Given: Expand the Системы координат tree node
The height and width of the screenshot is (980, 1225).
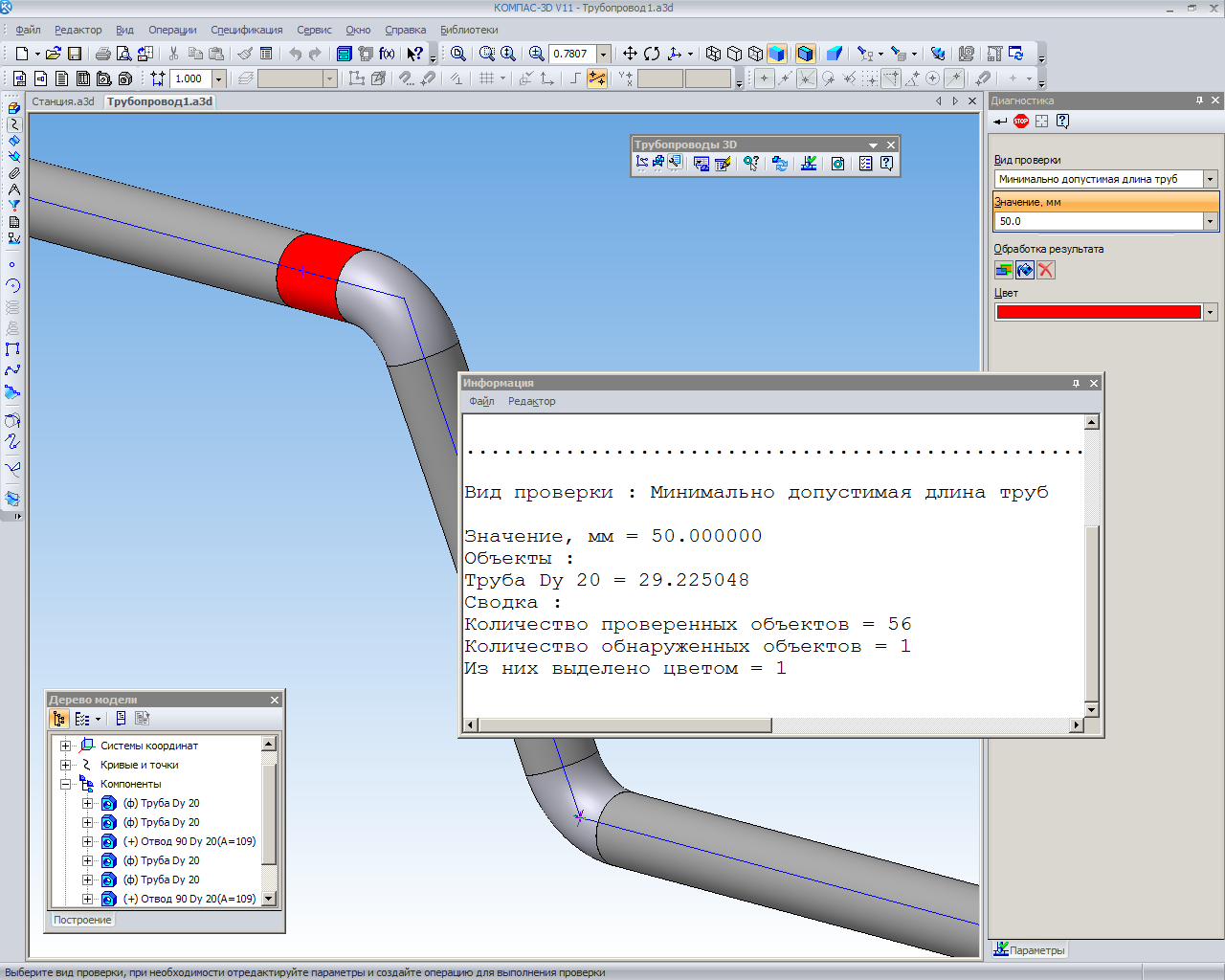Looking at the screenshot, I should click(x=65, y=746).
